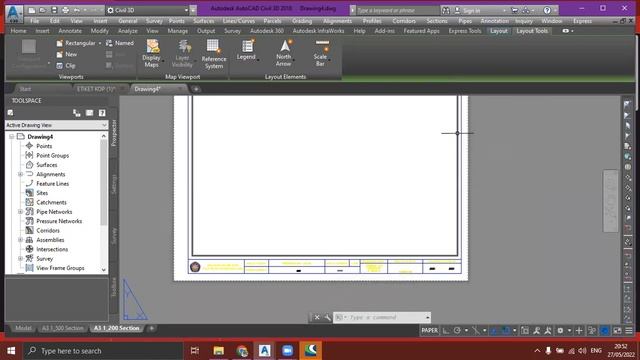
Task: Open File Explorer from taskbar
Action: click(x=219, y=351)
